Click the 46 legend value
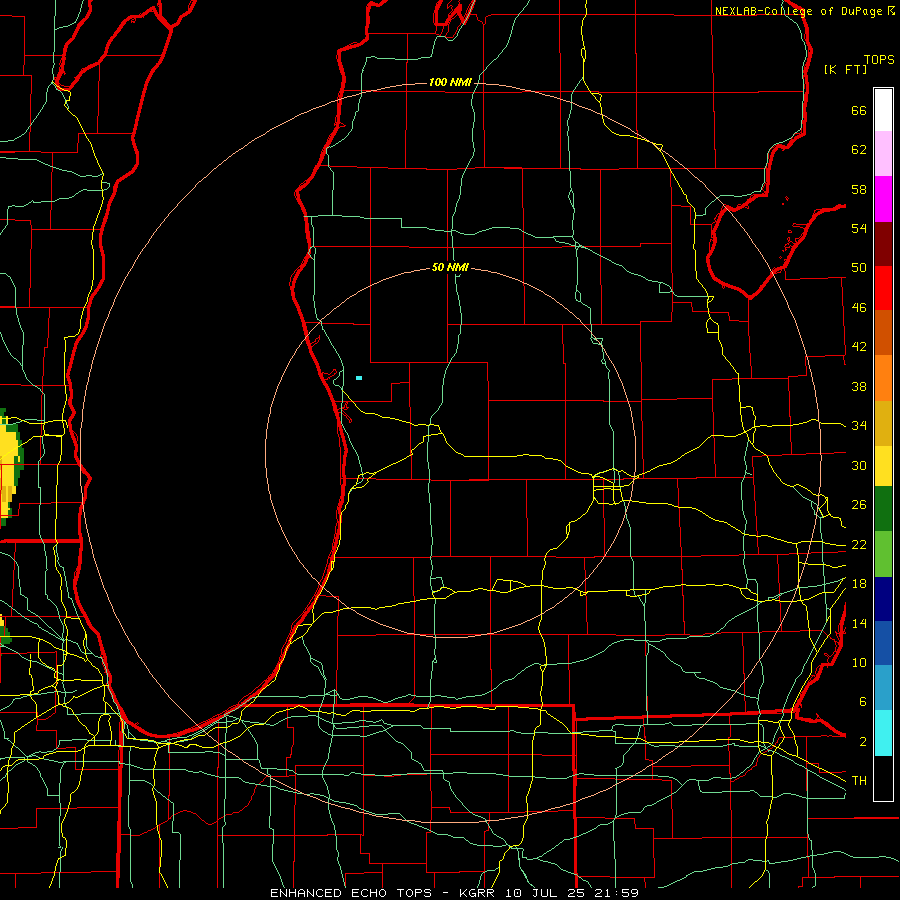The image size is (900, 900). [x=859, y=308]
